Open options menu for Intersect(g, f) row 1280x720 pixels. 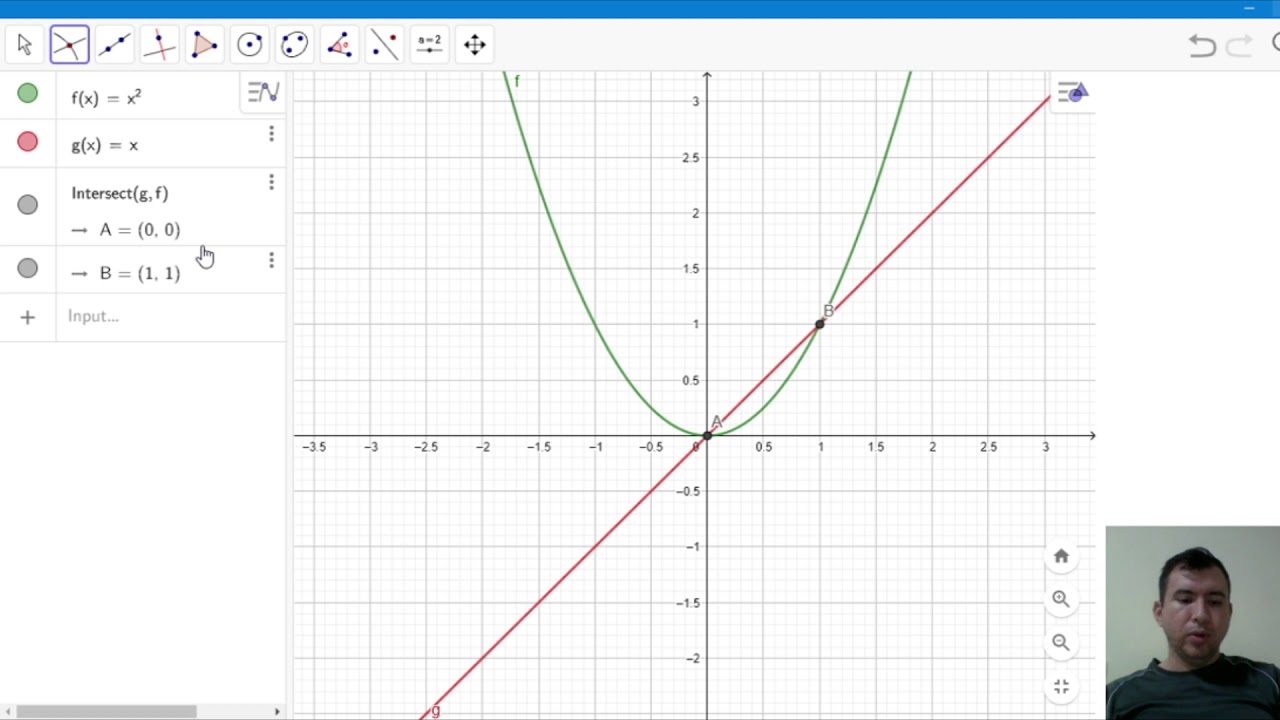[271, 182]
